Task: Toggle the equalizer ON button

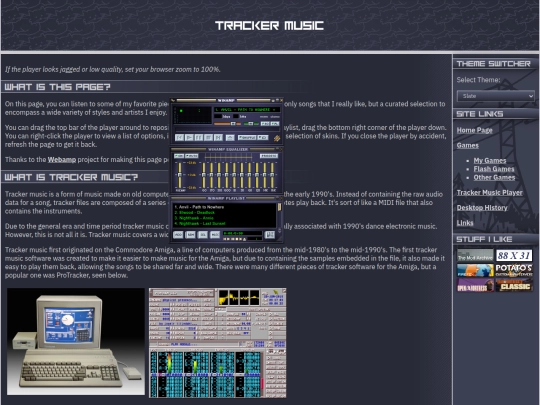Action: coord(179,156)
